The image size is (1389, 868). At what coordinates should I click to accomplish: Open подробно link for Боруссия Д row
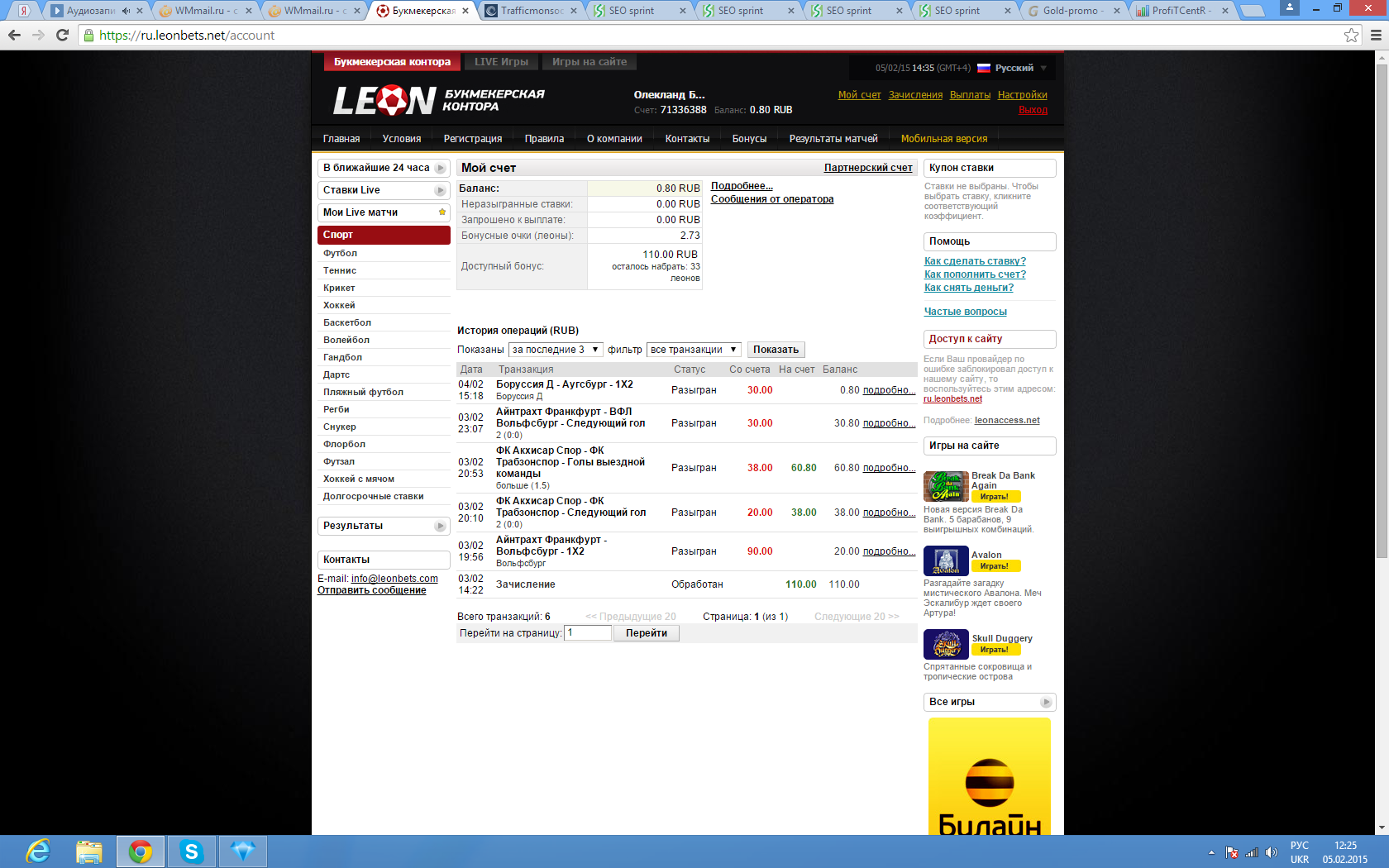[889, 390]
